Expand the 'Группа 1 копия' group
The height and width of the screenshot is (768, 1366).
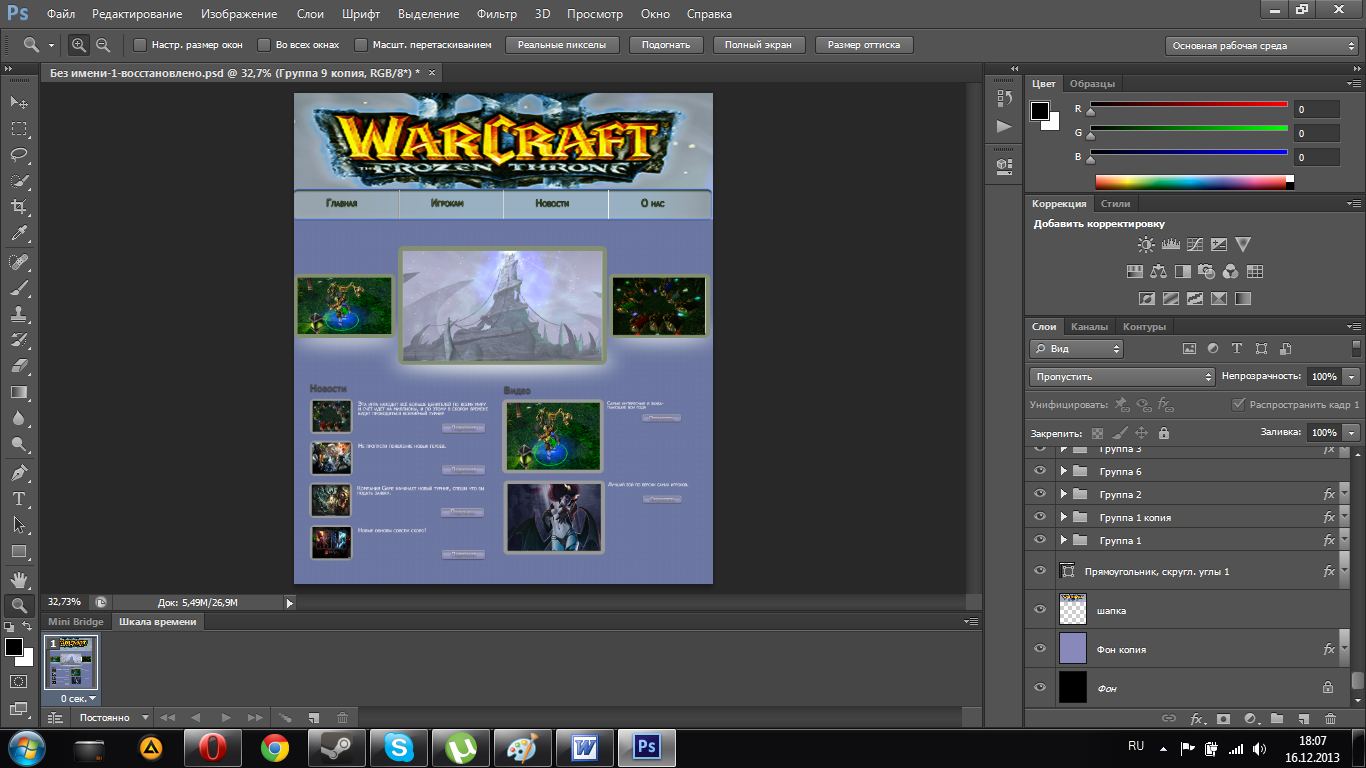[1064, 517]
